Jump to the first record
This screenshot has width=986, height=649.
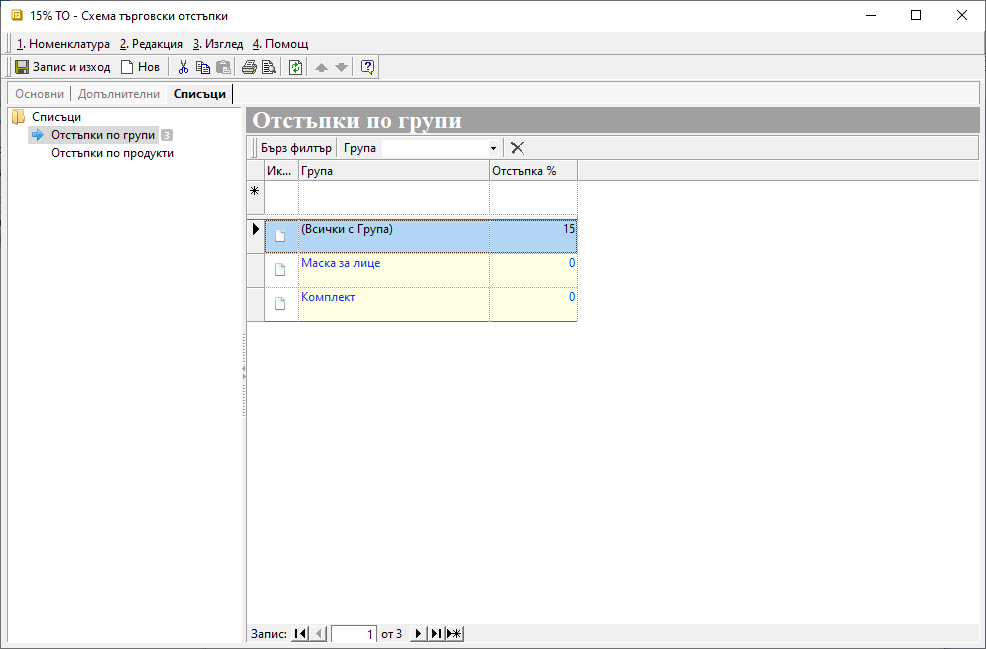point(300,634)
